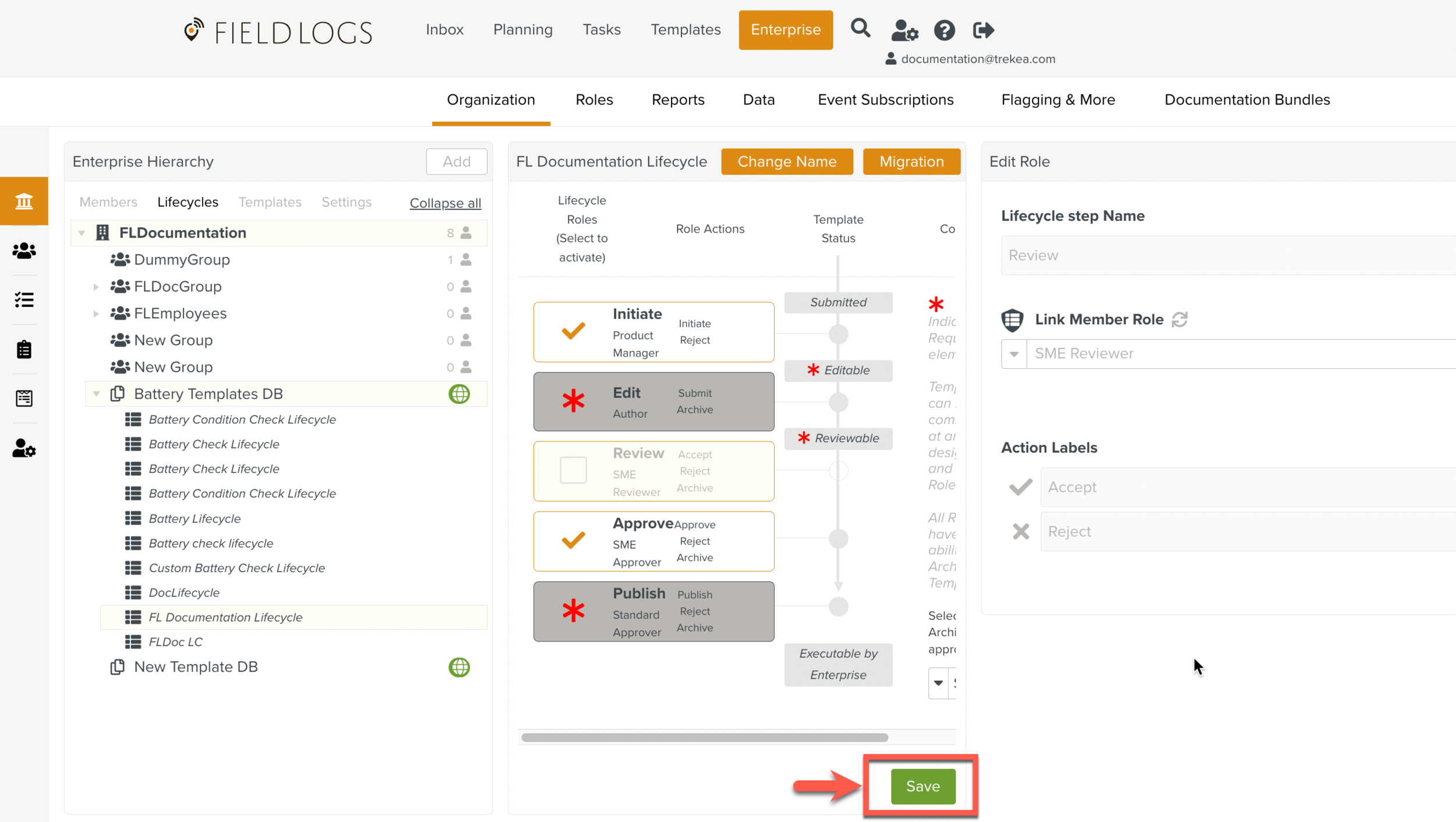Click the Change Name button

[787, 161]
